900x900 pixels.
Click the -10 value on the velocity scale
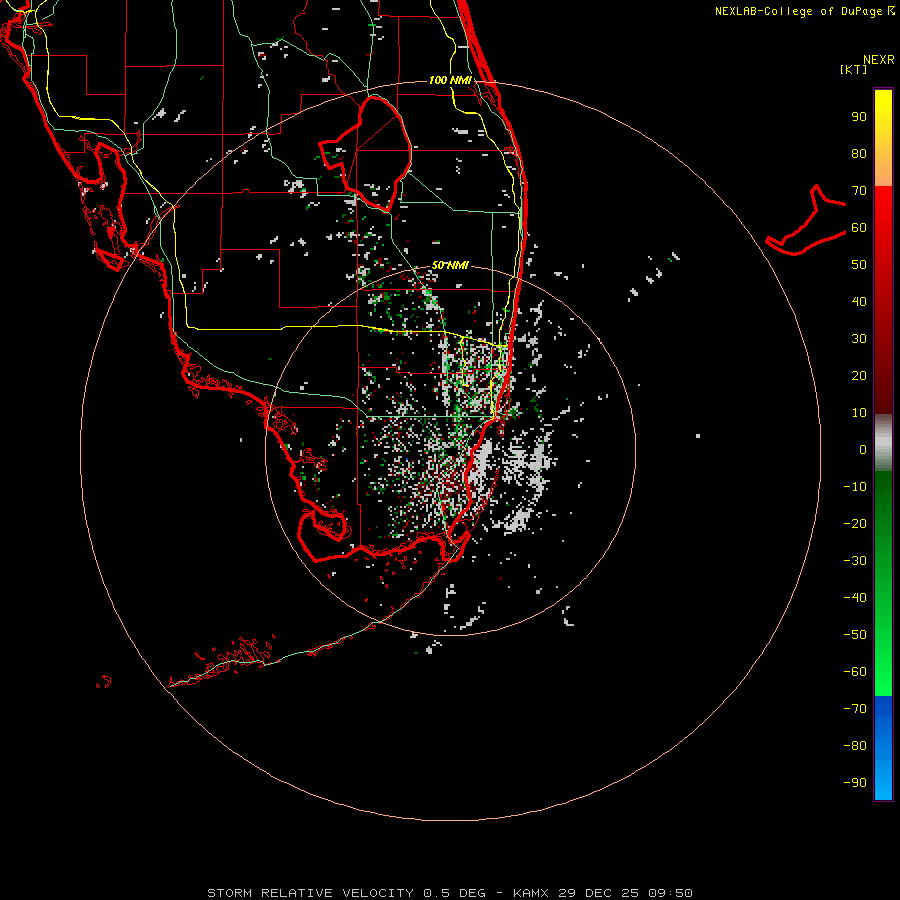[855, 487]
